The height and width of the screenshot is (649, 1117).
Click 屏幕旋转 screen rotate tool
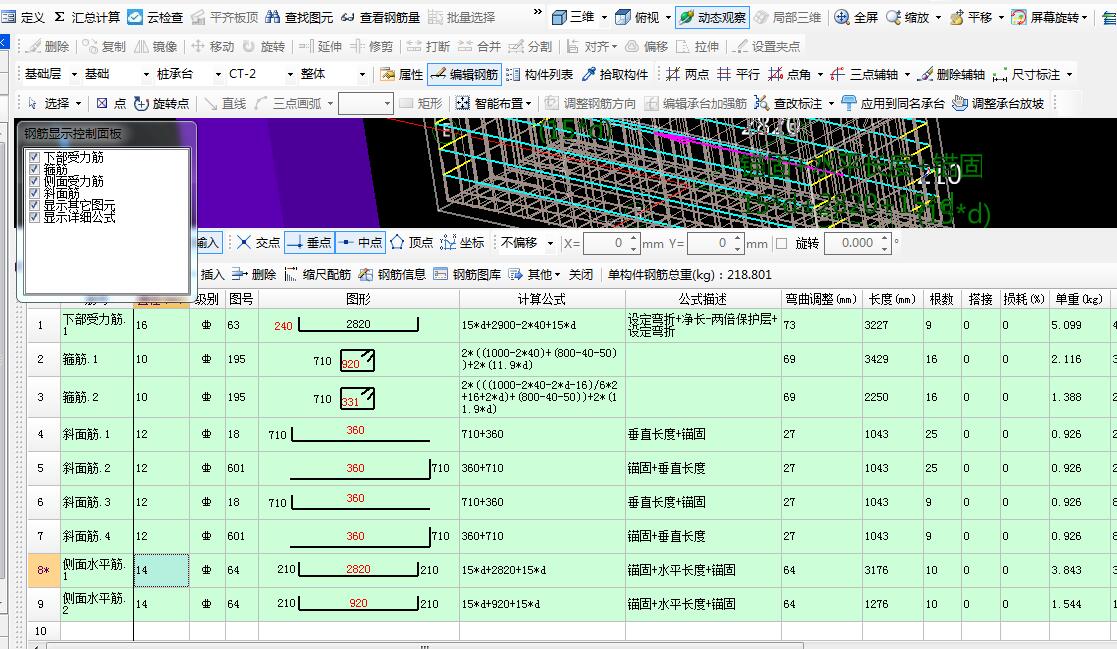pos(1045,17)
